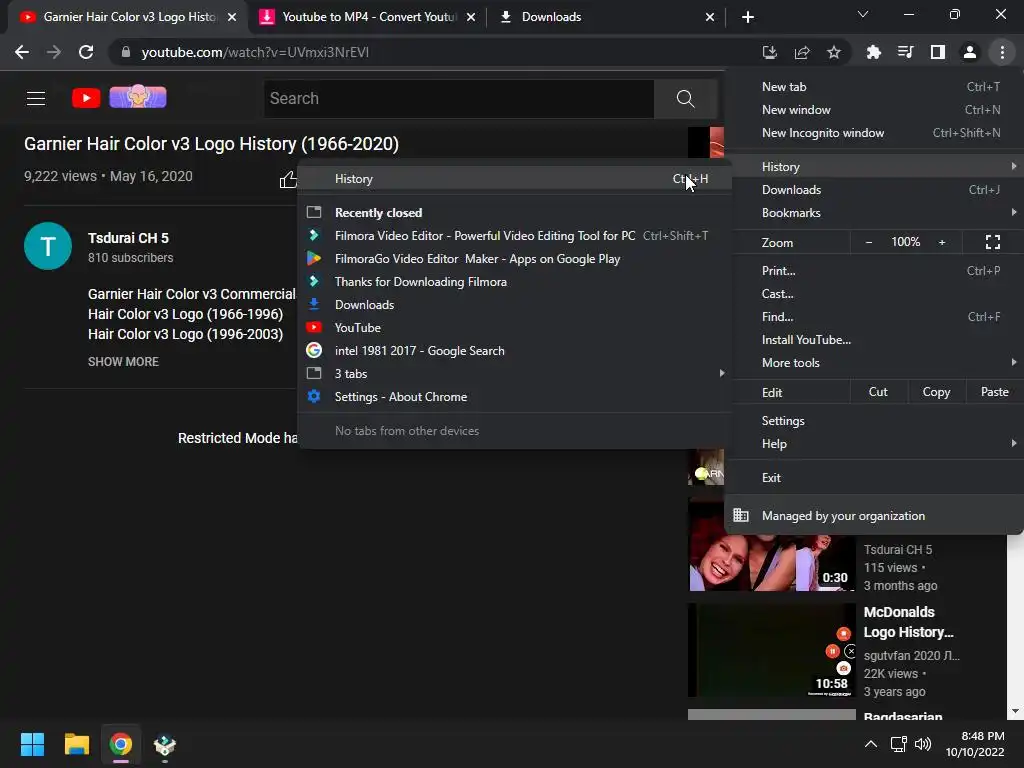Choose Find... in Chrome menu
Viewport: 1024px width, 768px height.
[x=874, y=317]
